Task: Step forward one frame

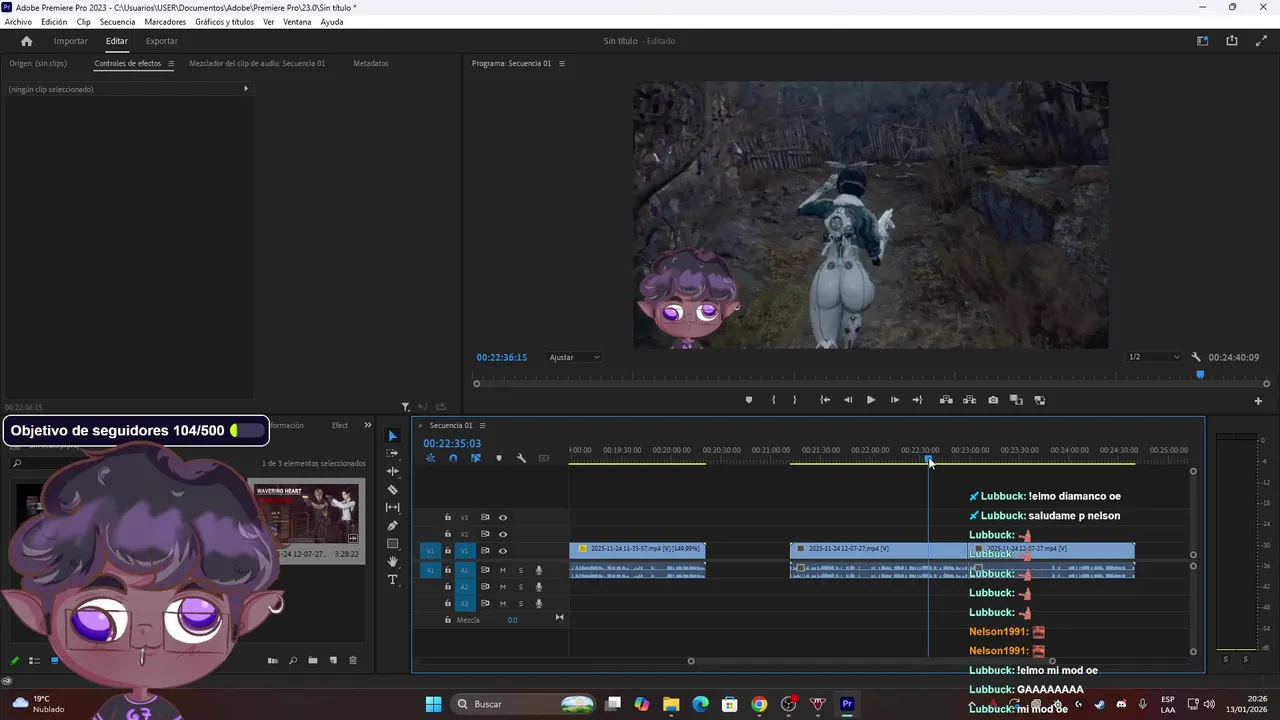Action: (895, 400)
